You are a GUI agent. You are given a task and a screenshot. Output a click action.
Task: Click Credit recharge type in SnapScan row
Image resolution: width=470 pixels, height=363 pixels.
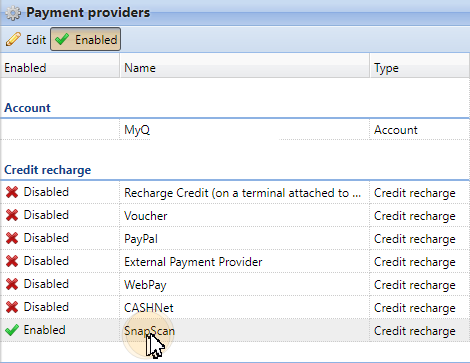415,331
